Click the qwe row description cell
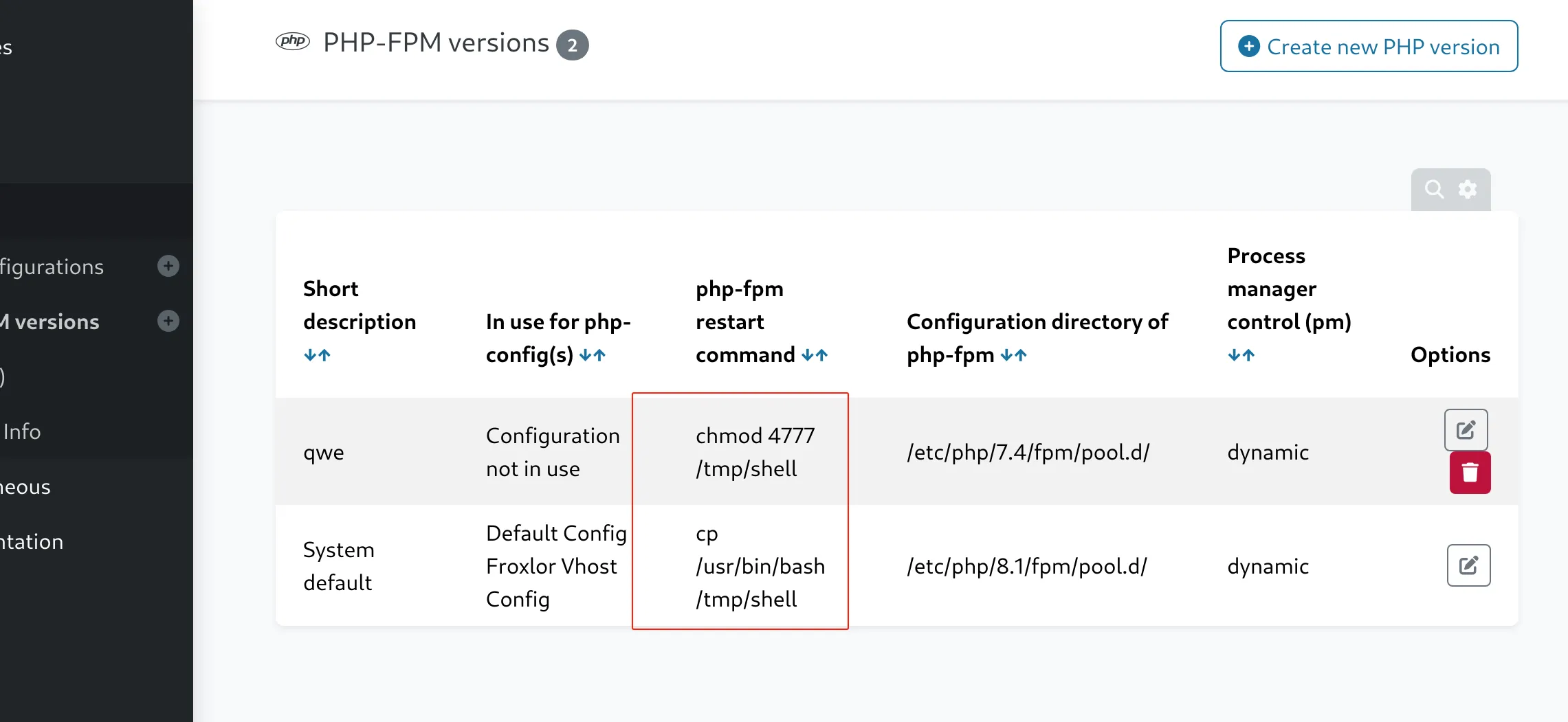 [324, 453]
